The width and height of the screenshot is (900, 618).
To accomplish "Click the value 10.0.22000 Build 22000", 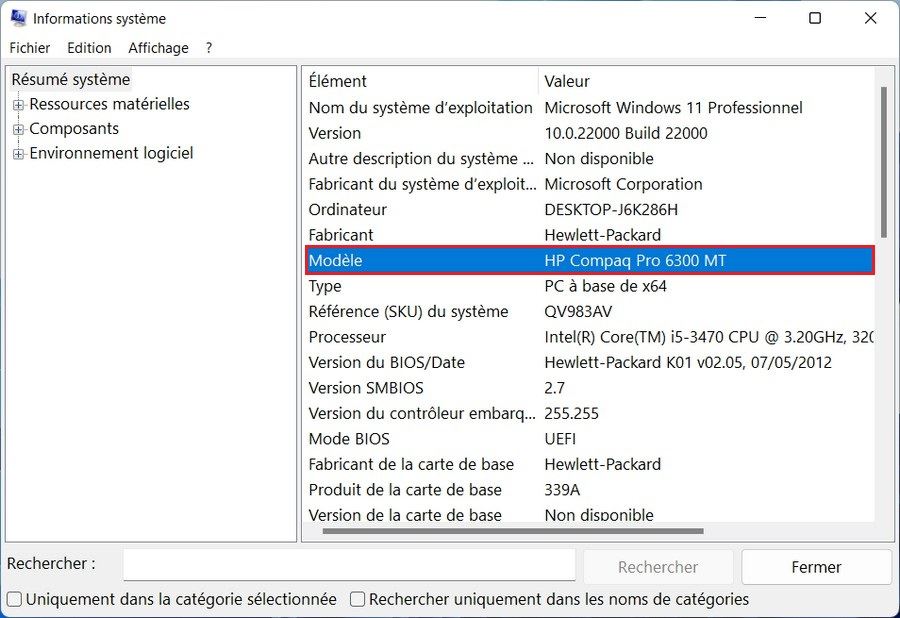I will (x=626, y=133).
